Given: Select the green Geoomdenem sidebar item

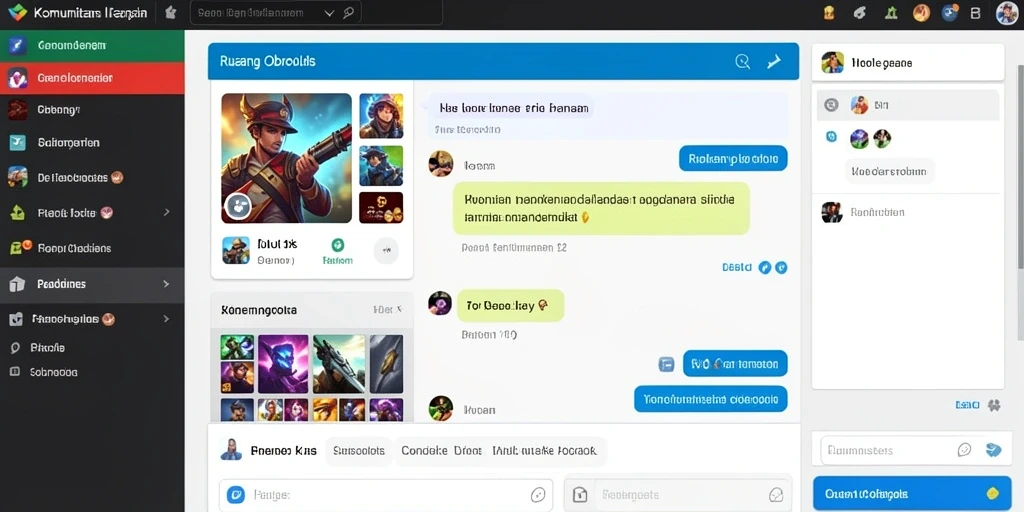Looking at the screenshot, I should 92,46.
